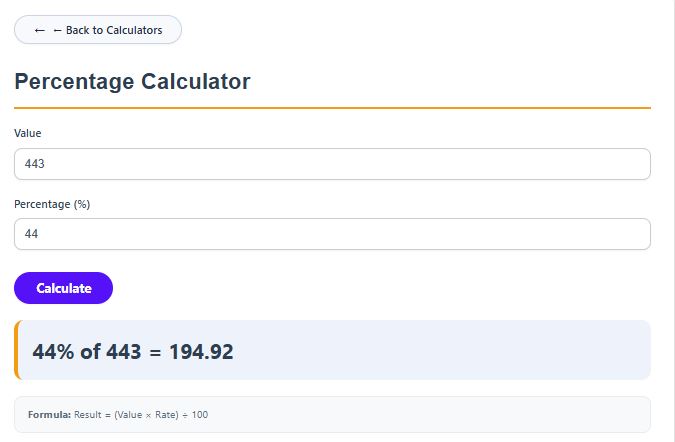The width and height of the screenshot is (675, 442).
Task: Click the 443 value in the result line
Action: (124, 352)
